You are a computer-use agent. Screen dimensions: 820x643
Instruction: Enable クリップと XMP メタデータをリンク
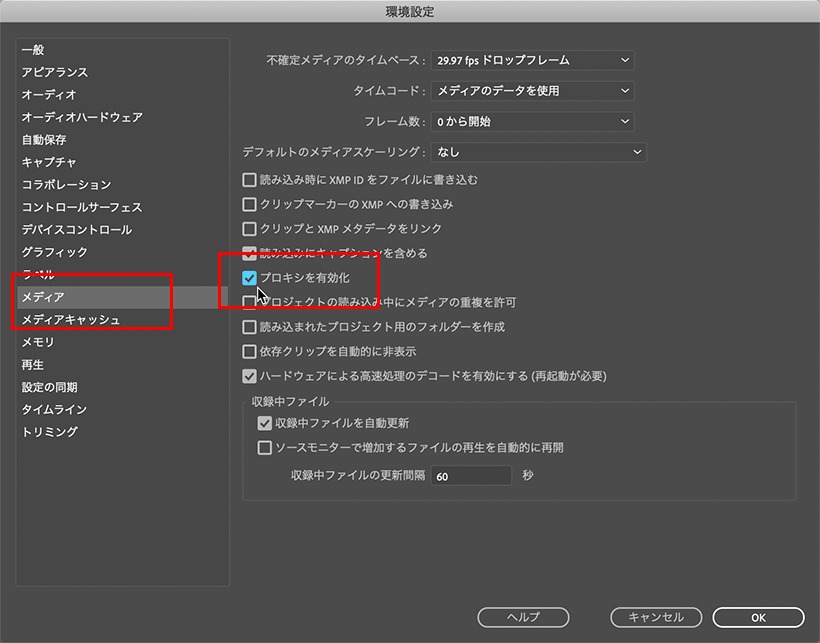[x=249, y=229]
